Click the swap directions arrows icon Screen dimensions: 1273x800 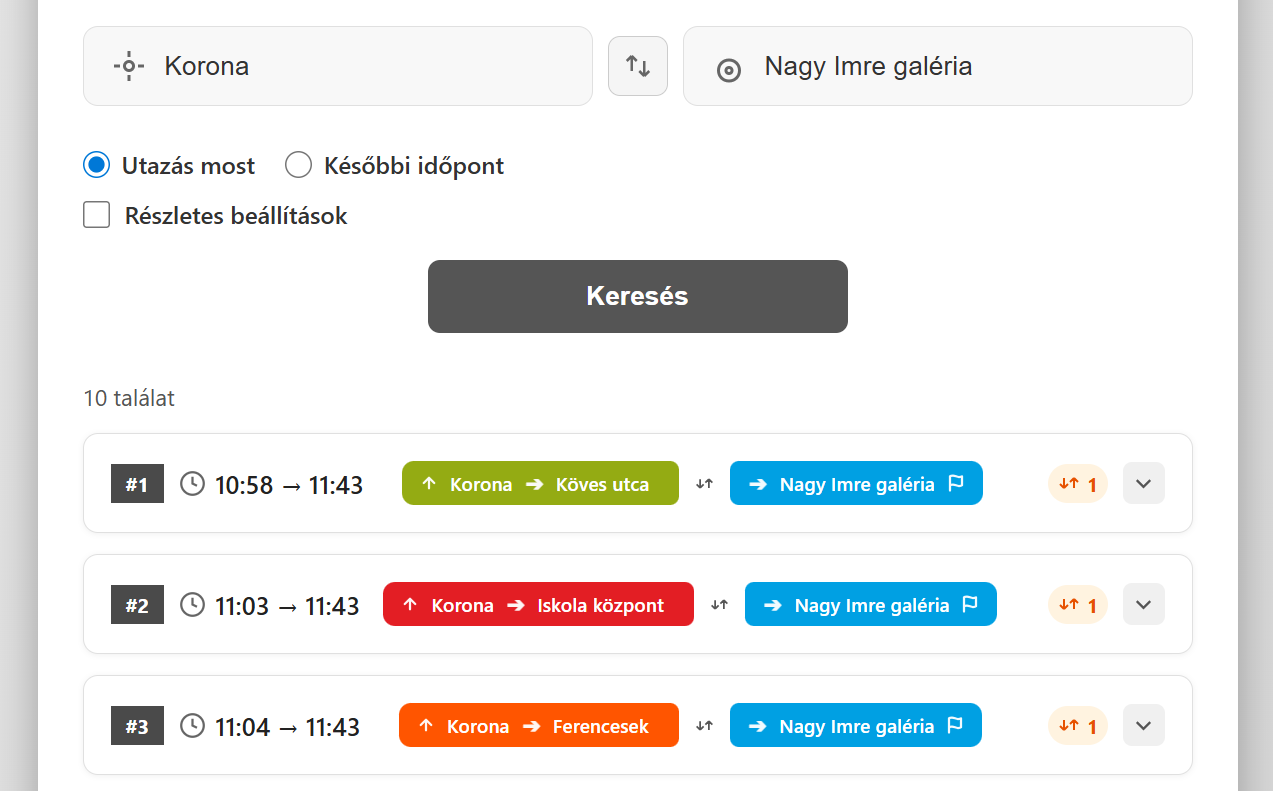pyautogui.click(x=637, y=66)
